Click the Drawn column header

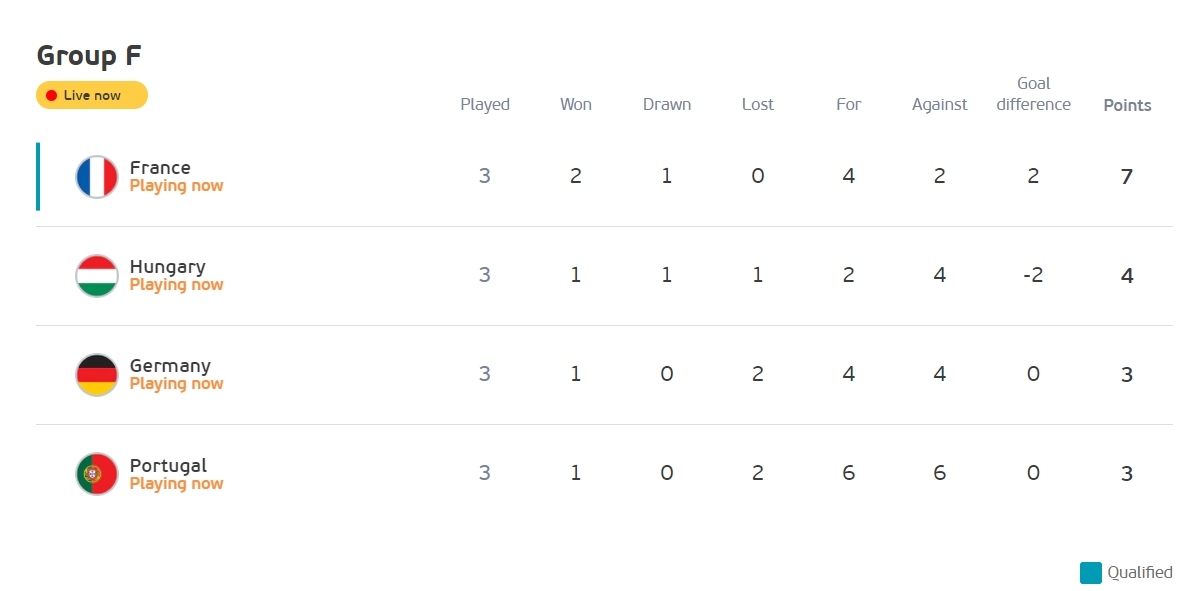667,104
